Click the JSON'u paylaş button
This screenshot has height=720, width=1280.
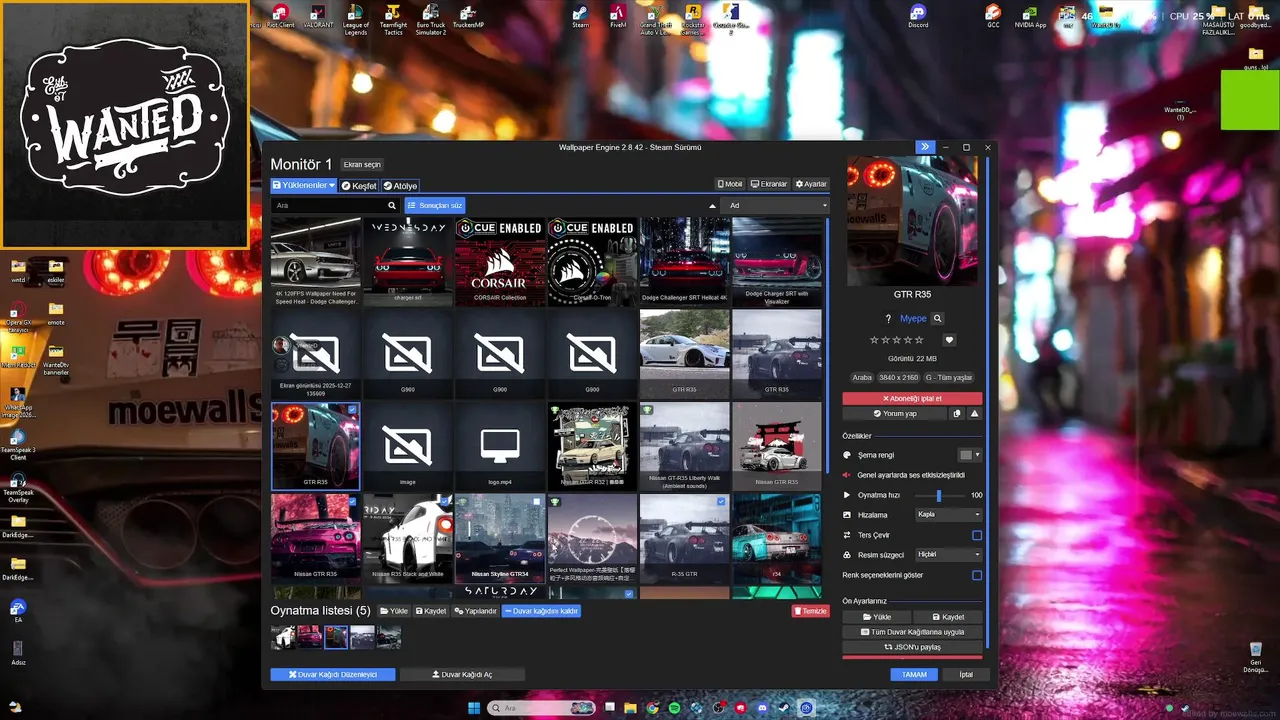tap(912, 647)
